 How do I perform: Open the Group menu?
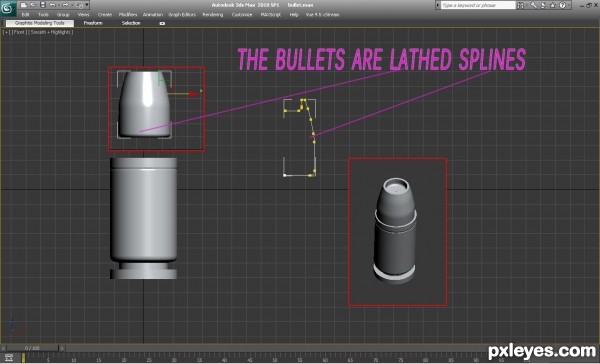63,15
